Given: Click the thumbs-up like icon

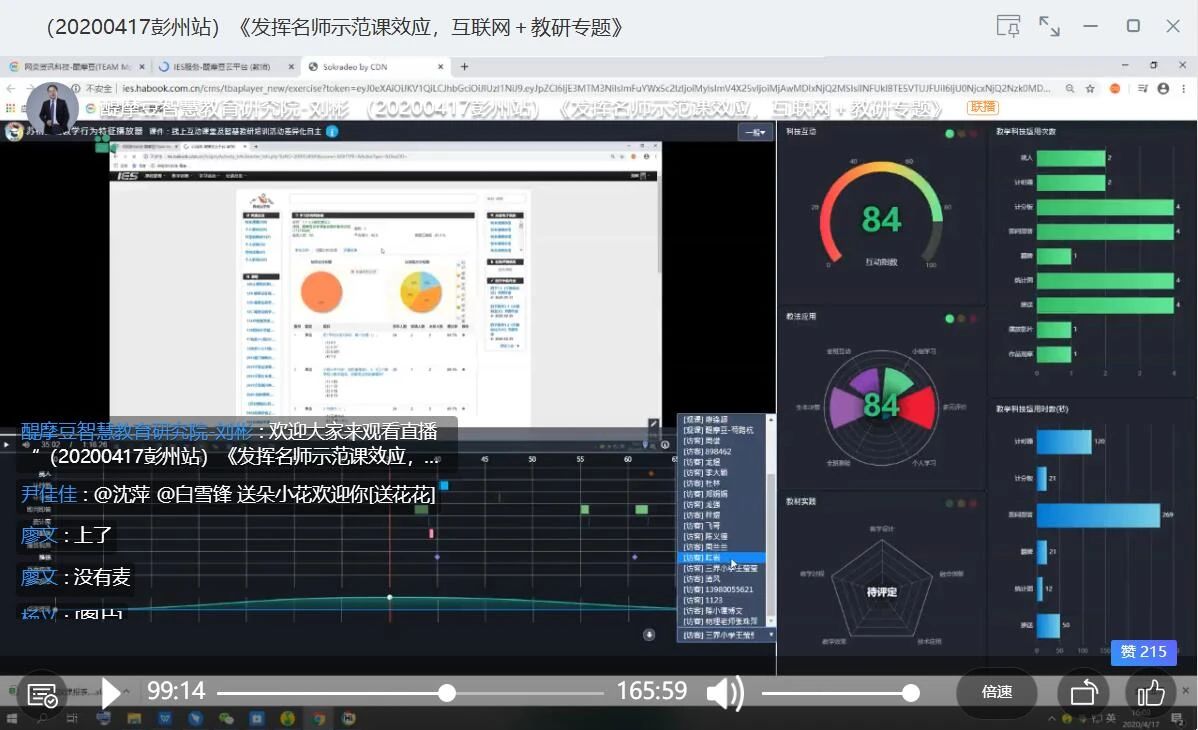Looking at the screenshot, I should point(1150,692).
